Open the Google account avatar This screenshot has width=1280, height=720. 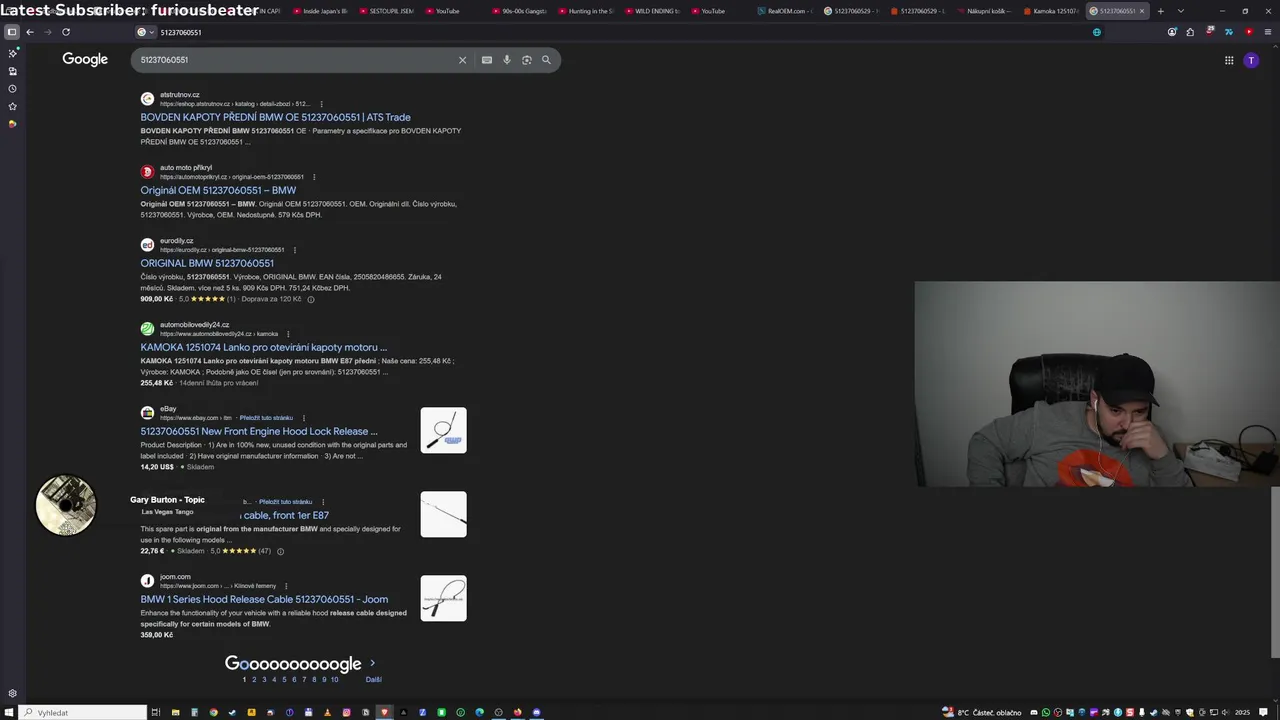click(1251, 60)
